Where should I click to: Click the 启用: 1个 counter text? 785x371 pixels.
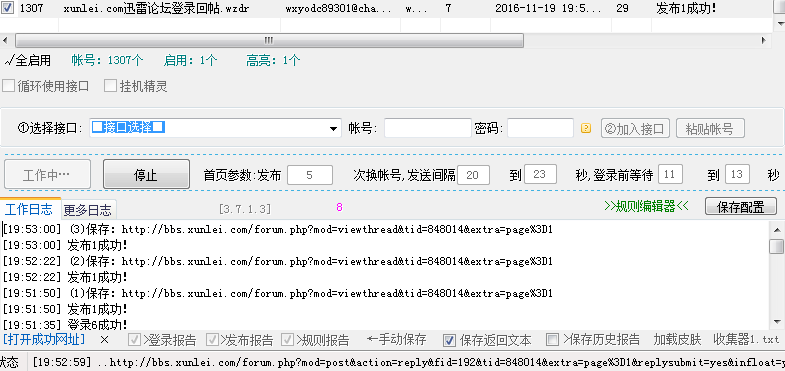click(x=190, y=61)
